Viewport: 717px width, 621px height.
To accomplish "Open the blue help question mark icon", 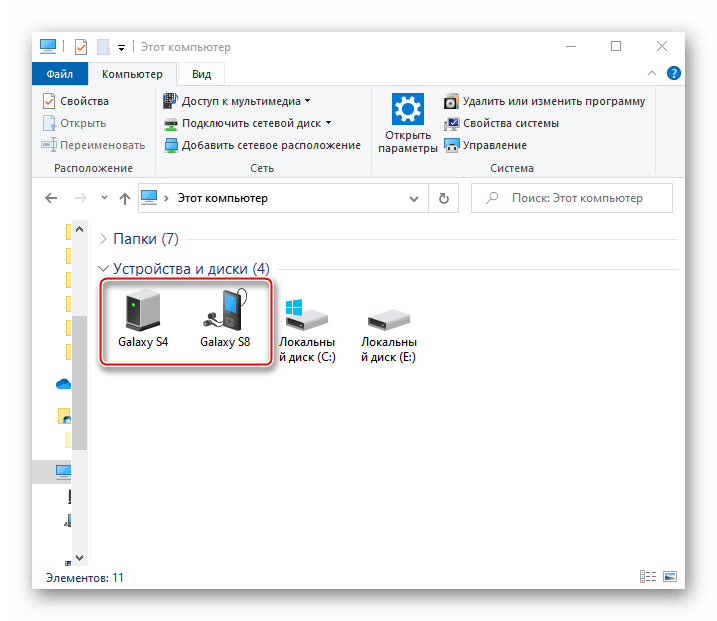I will point(674,74).
